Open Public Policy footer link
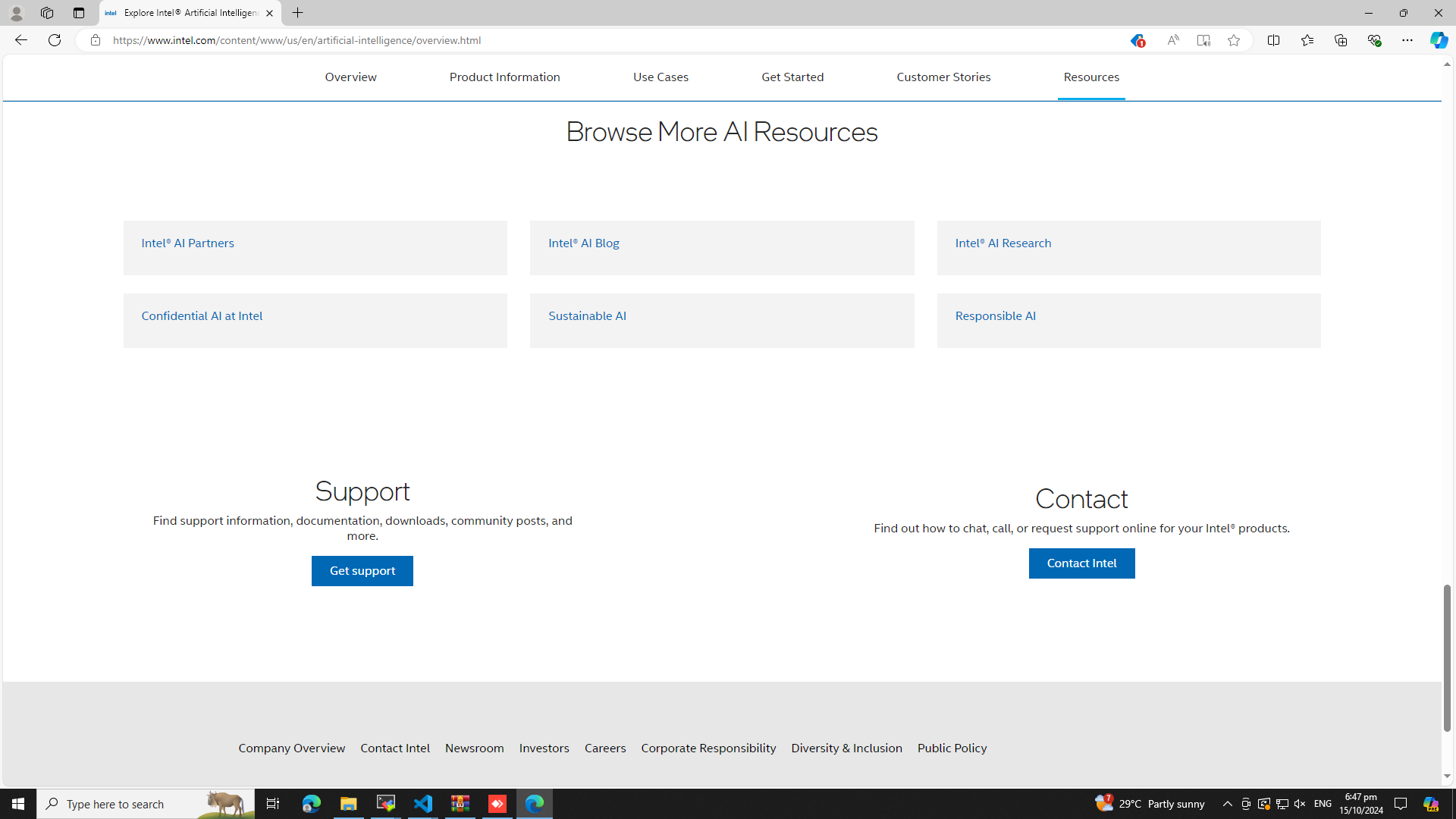Screen dimensions: 1456x819 click(x=952, y=748)
